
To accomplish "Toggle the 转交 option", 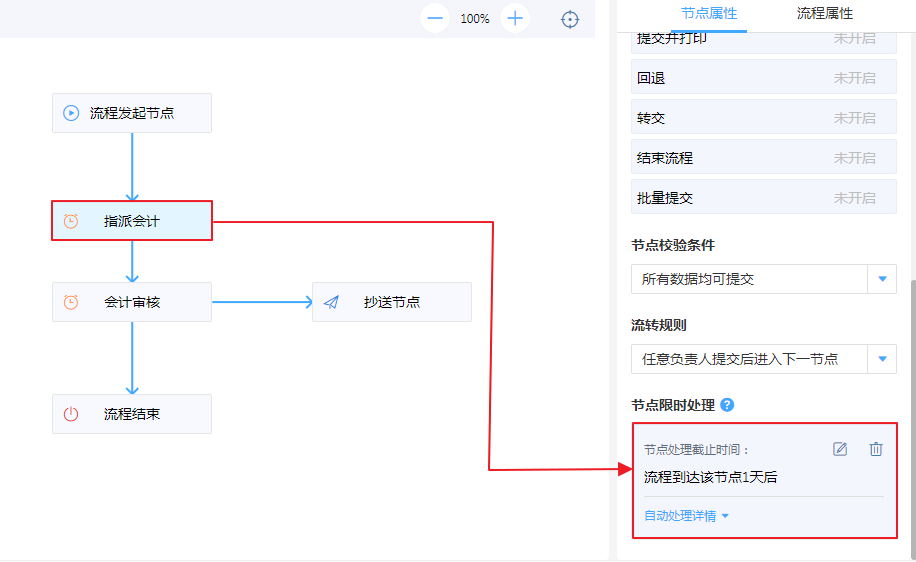I will pyautogui.click(x=855, y=118).
